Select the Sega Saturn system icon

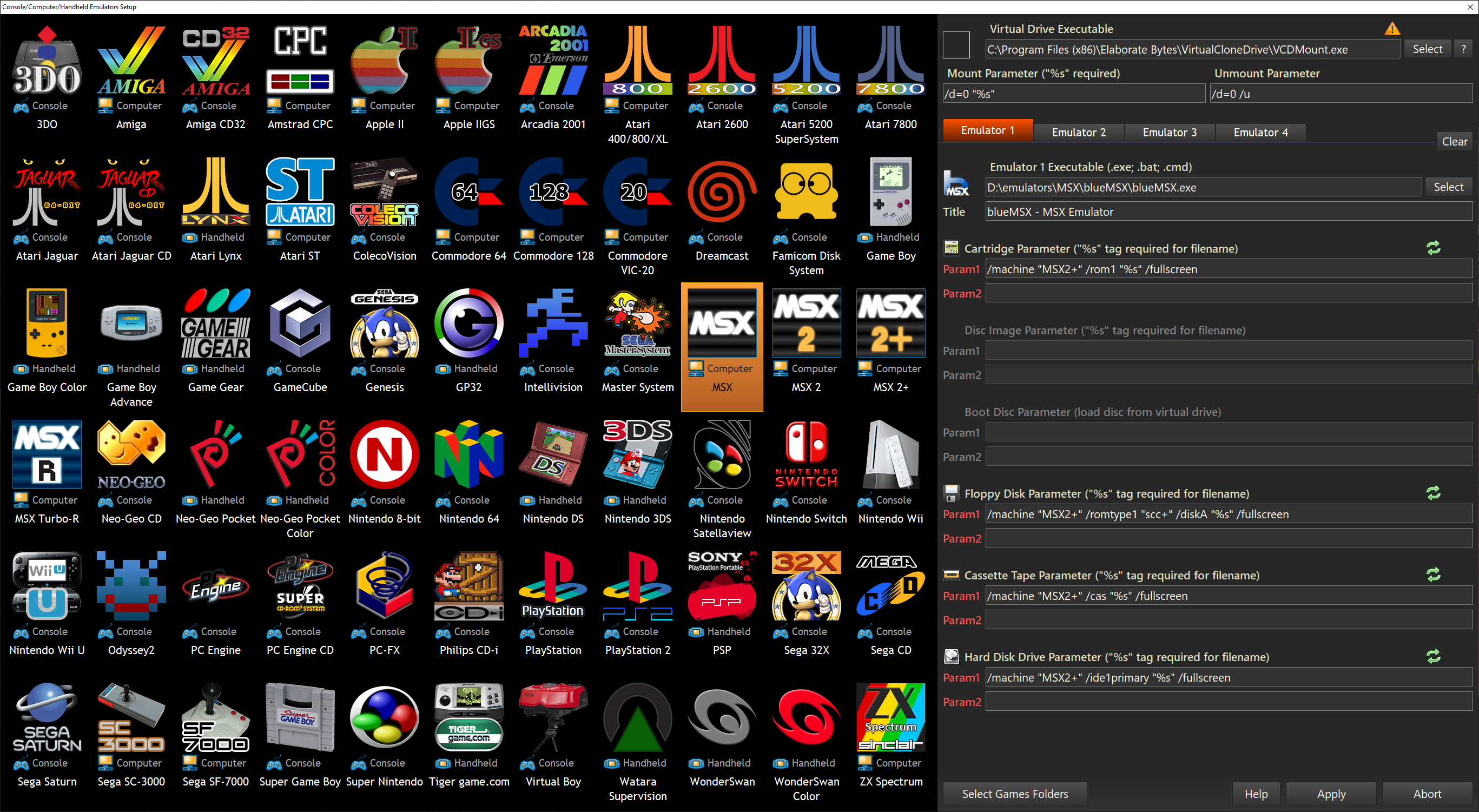(47, 718)
